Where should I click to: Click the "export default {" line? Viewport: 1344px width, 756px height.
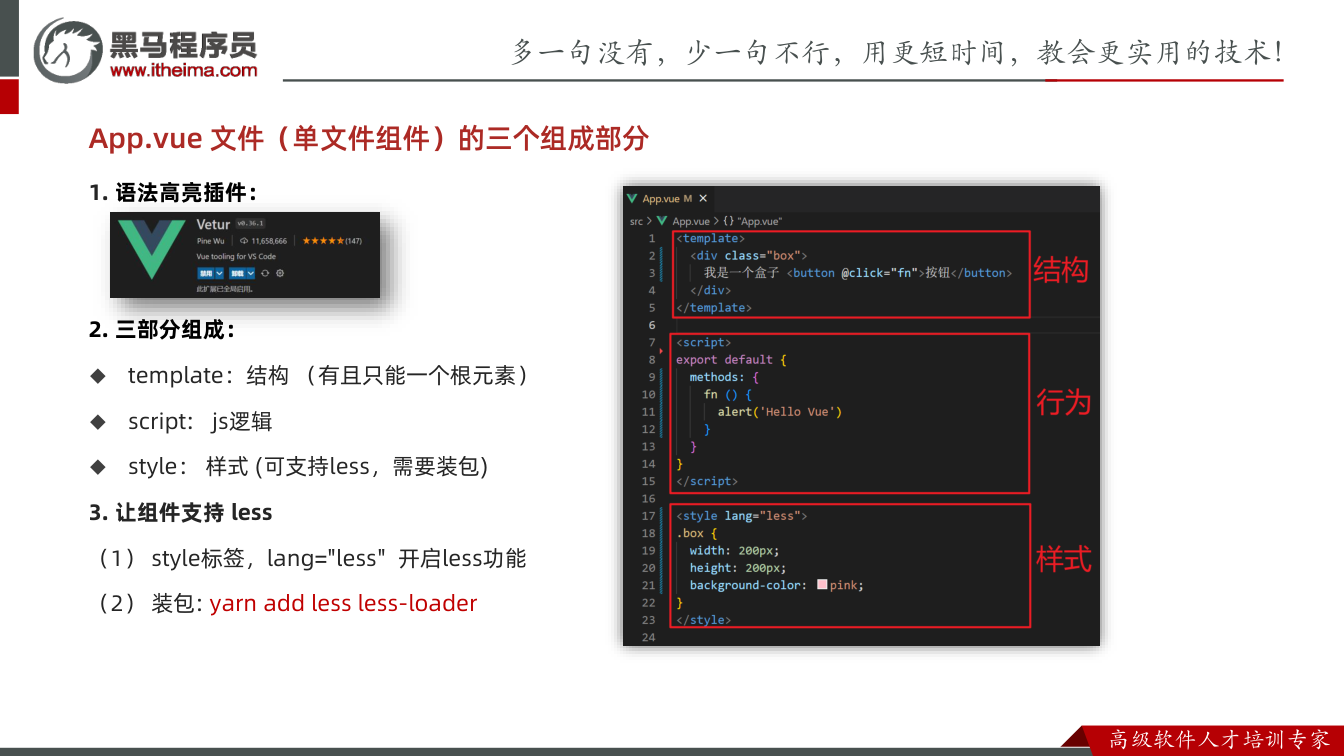pos(731,360)
